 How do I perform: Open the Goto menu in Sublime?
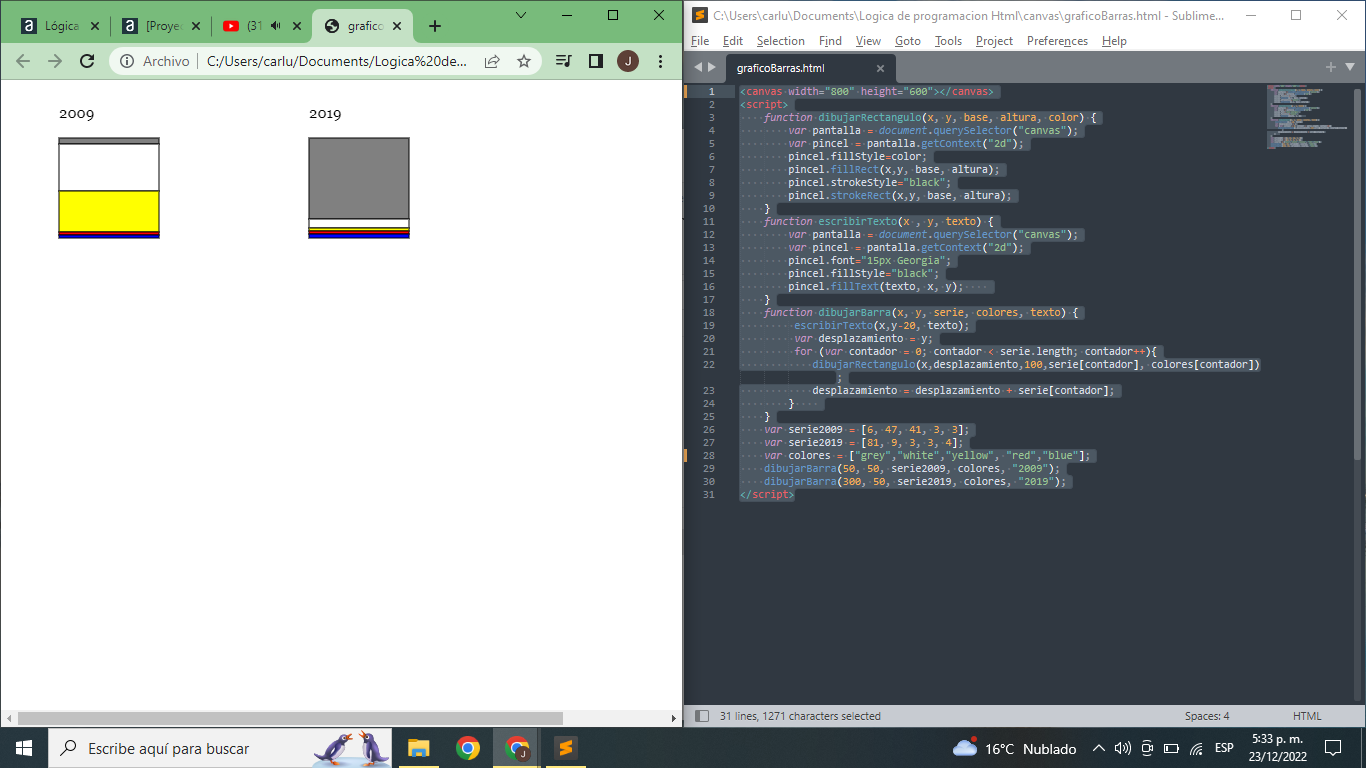pos(908,41)
